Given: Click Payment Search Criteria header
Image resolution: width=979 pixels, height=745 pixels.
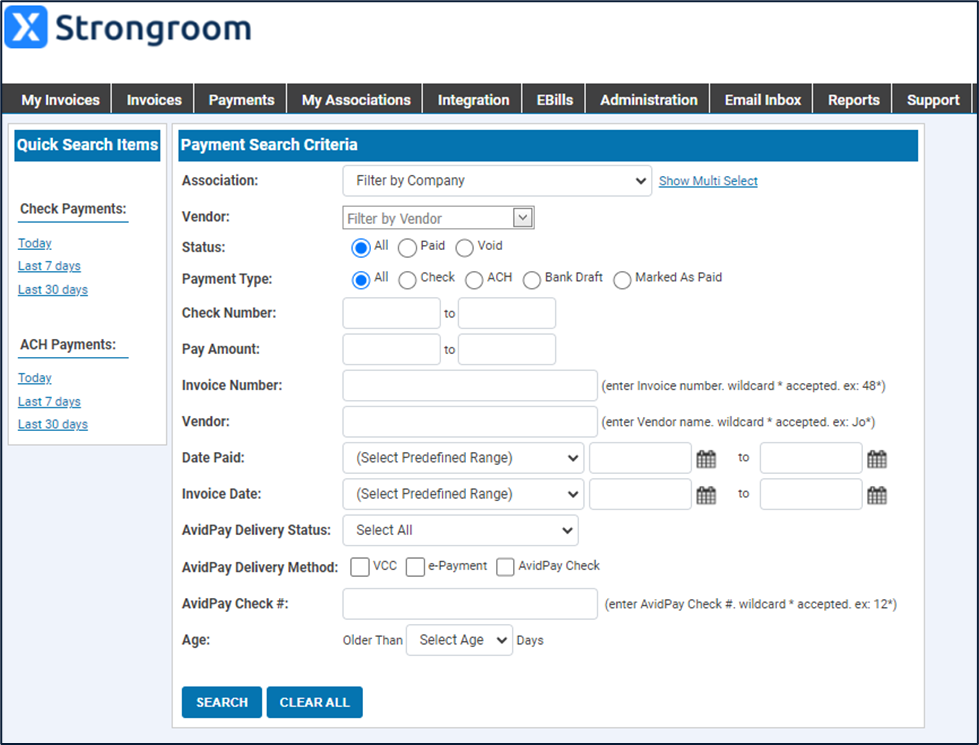Looking at the screenshot, I should [x=548, y=145].
